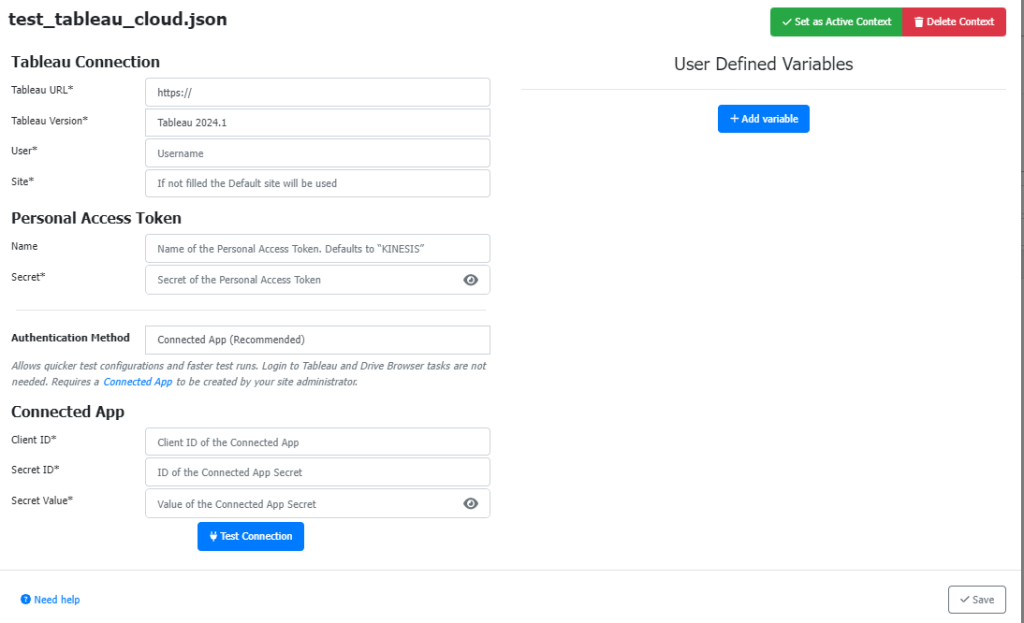Click the Tableau Version label

tap(49, 121)
